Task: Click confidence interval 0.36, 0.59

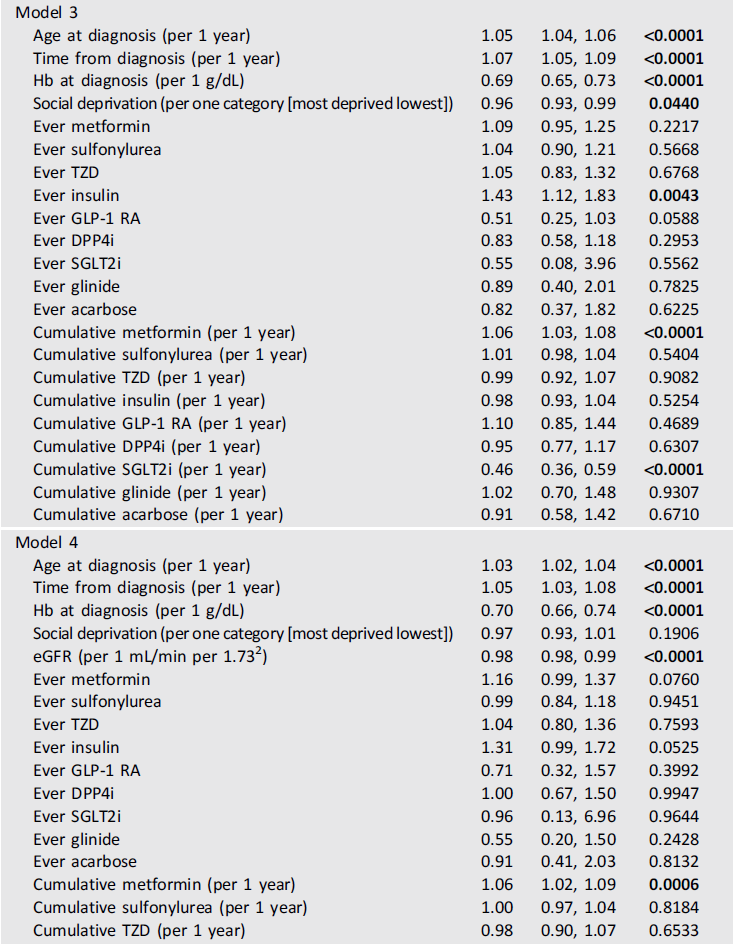Action: click(x=572, y=470)
